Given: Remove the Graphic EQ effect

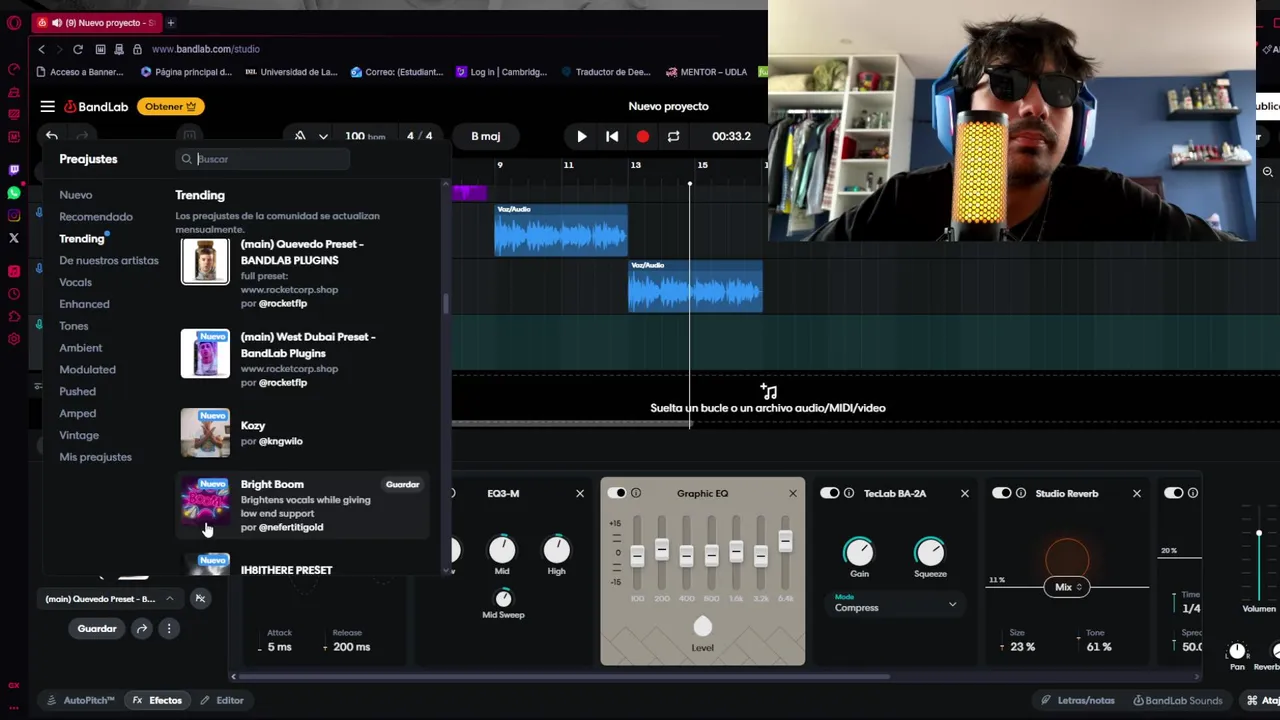Looking at the screenshot, I should click(x=793, y=493).
